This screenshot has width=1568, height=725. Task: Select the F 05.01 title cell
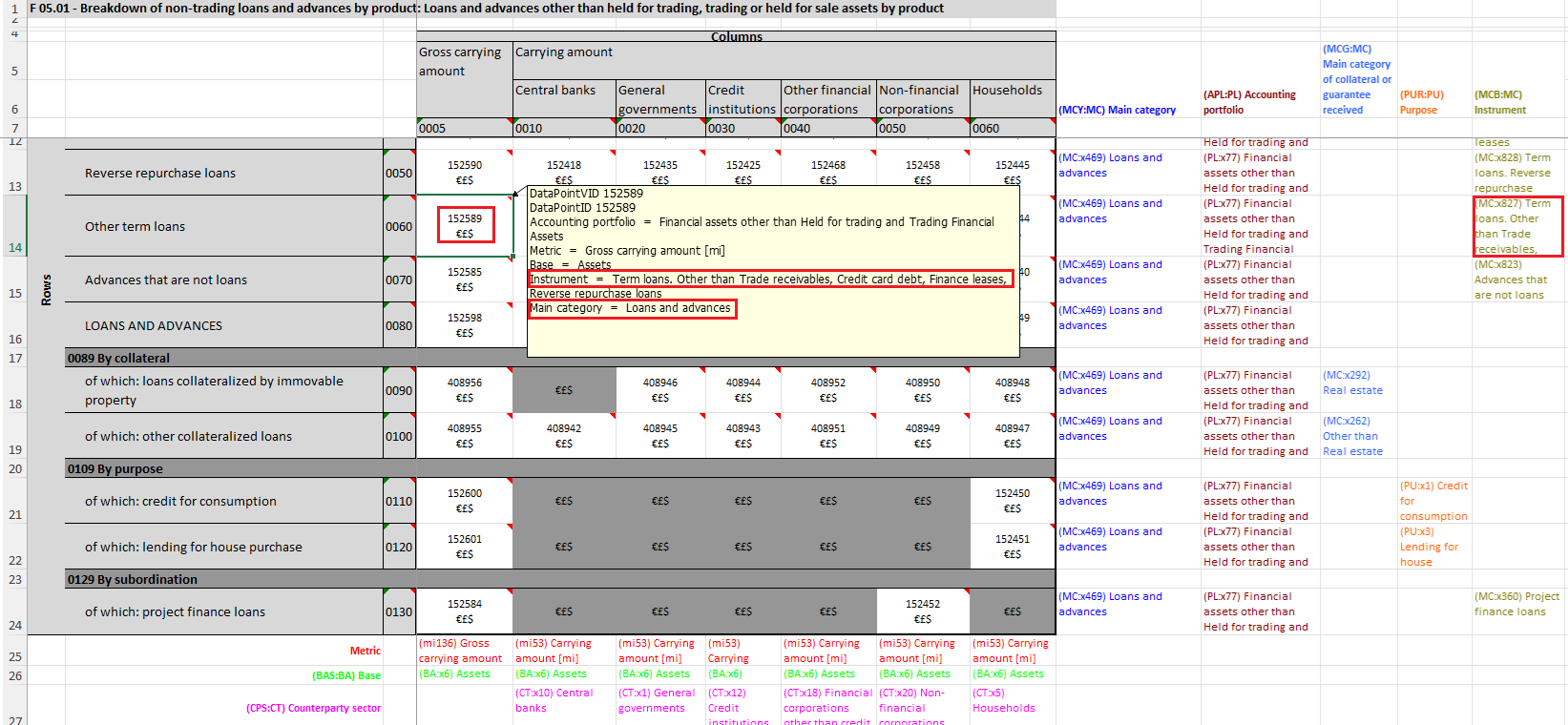[541, 9]
